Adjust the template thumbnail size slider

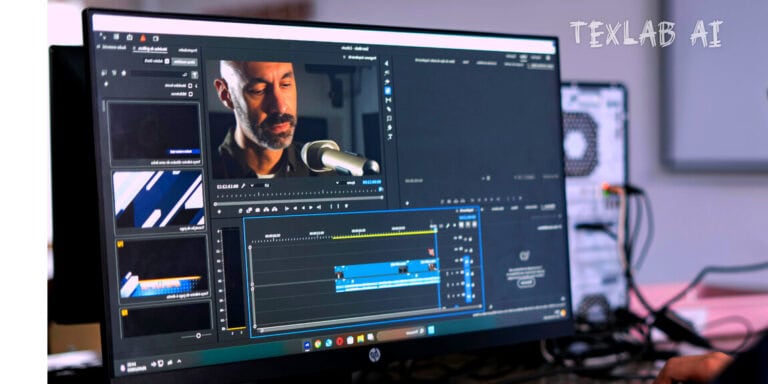pyautogui.click(x=198, y=336)
